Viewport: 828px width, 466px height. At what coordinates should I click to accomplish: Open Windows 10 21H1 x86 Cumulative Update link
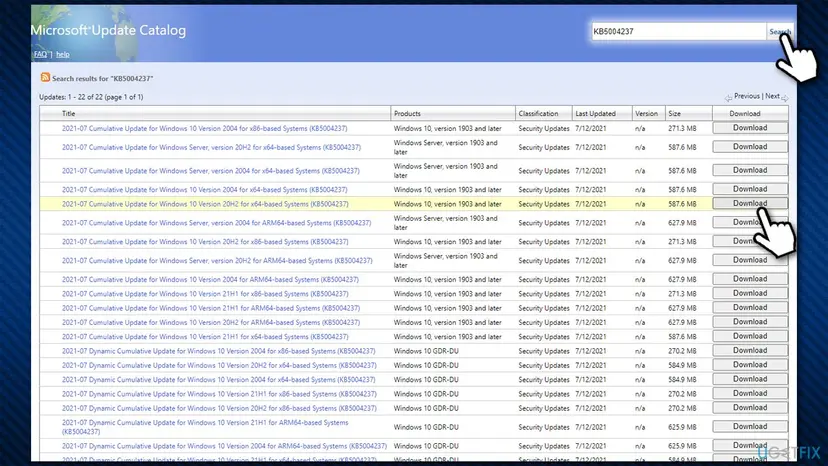click(x=205, y=293)
